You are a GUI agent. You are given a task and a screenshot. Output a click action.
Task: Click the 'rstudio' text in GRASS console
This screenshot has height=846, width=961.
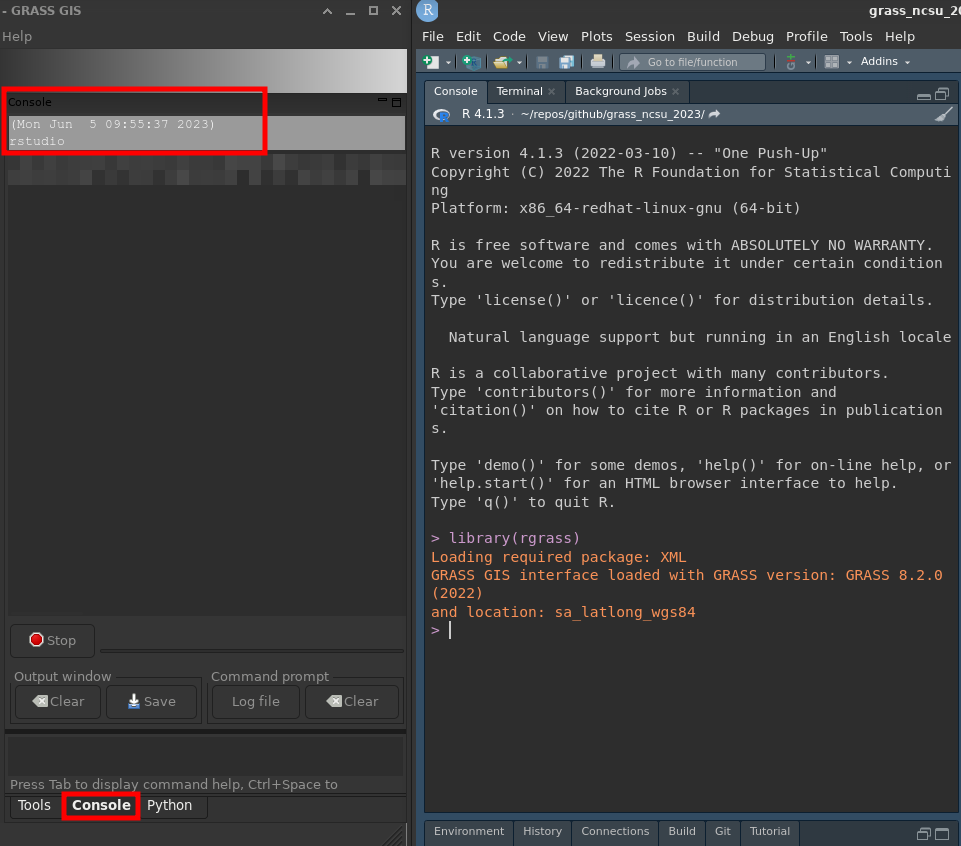point(37,141)
